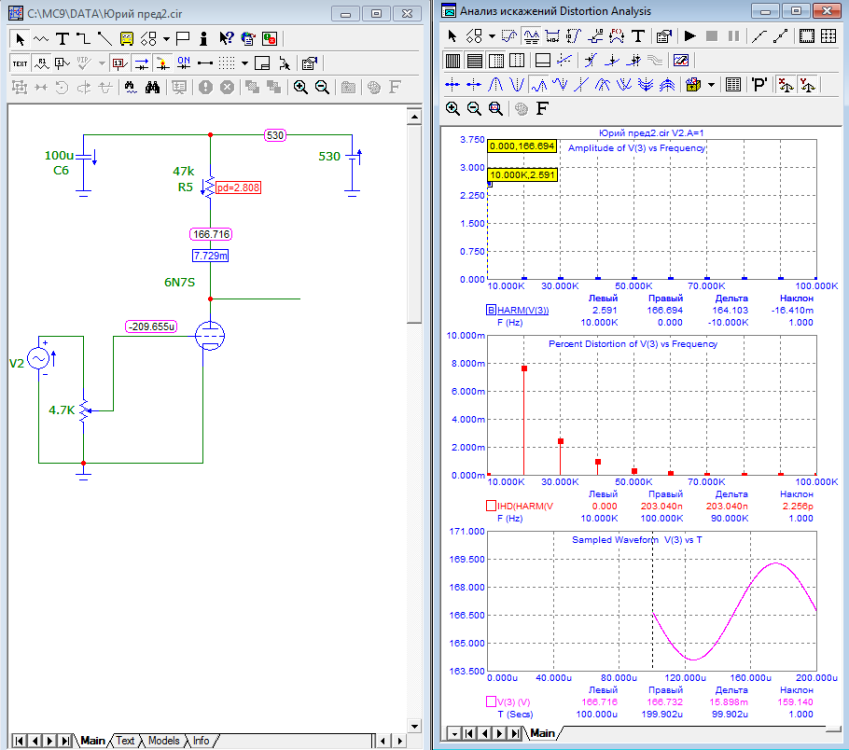The image size is (849, 750).
Task: Click the 'P' icon in analysis toolbar
Action: point(760,85)
